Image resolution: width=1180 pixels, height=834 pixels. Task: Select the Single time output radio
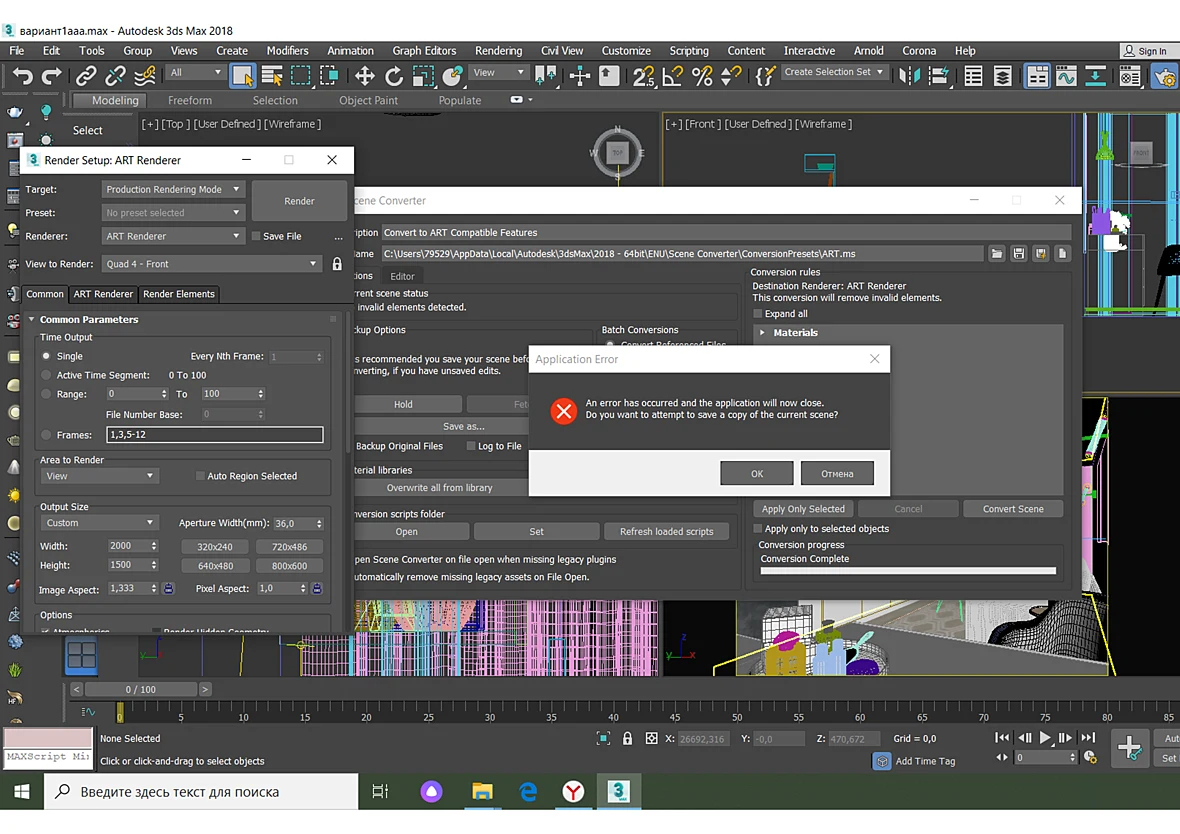47,356
